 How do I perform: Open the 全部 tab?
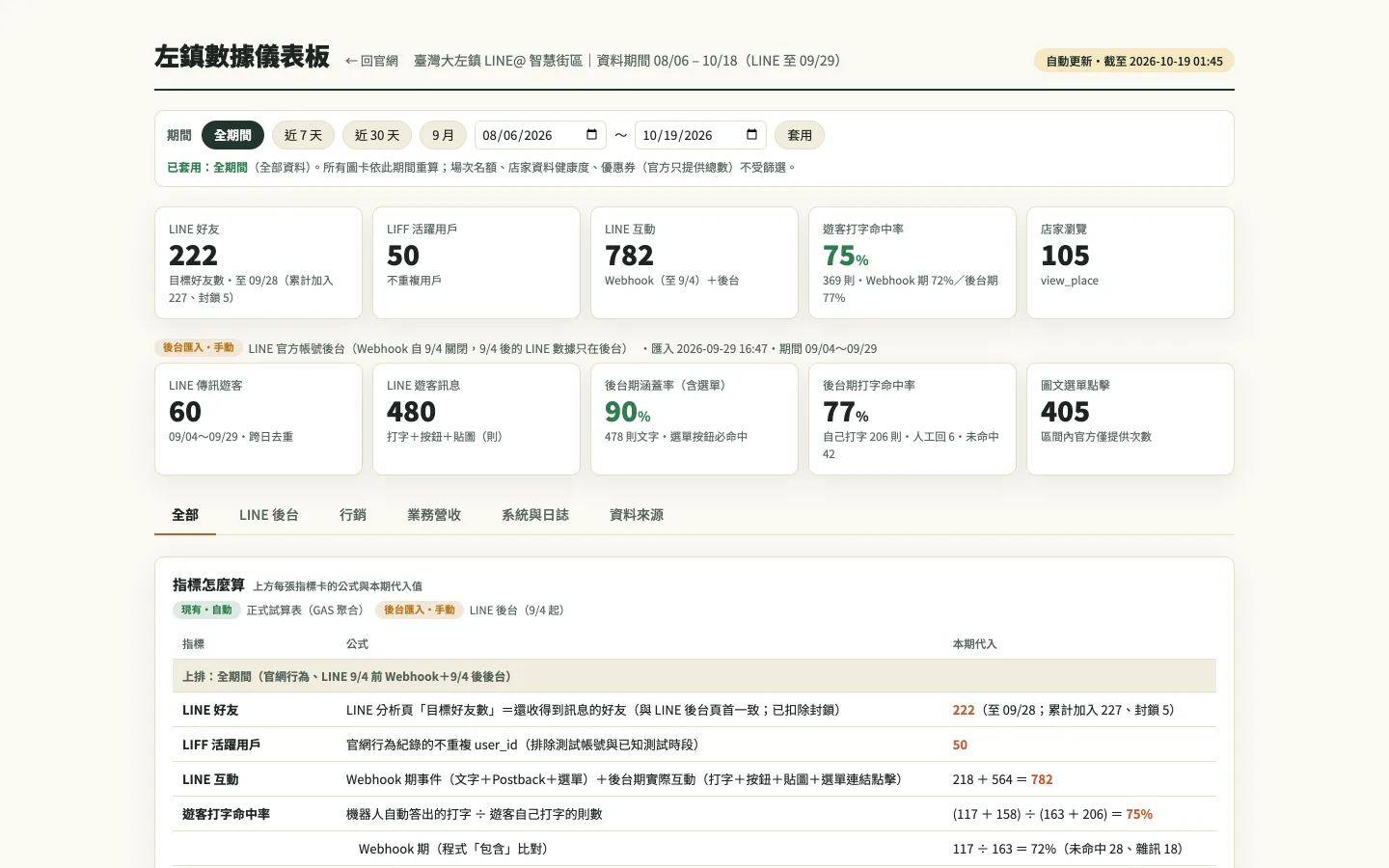185,515
